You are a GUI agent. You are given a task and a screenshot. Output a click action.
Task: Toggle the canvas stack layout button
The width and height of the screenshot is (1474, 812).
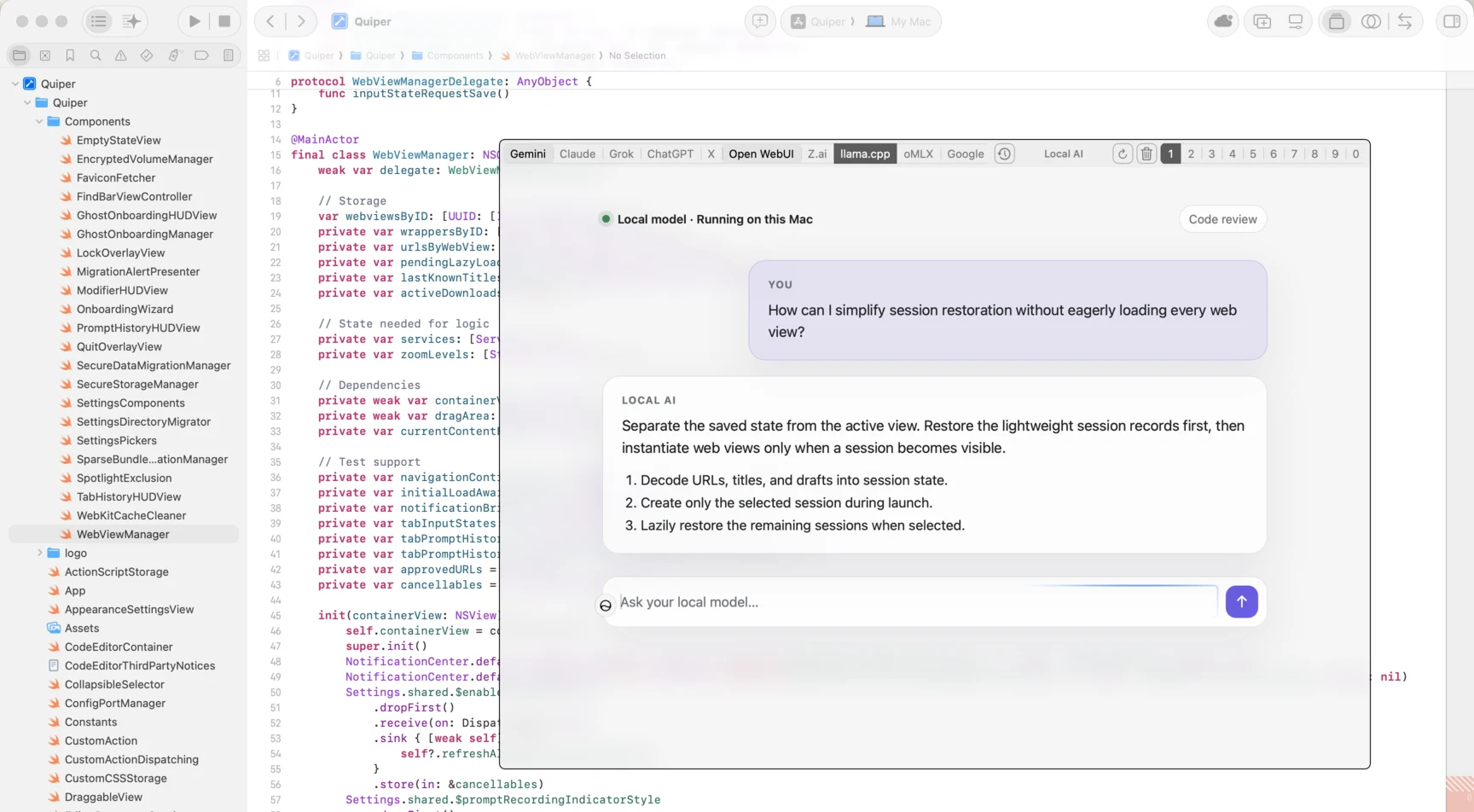tap(1337, 21)
